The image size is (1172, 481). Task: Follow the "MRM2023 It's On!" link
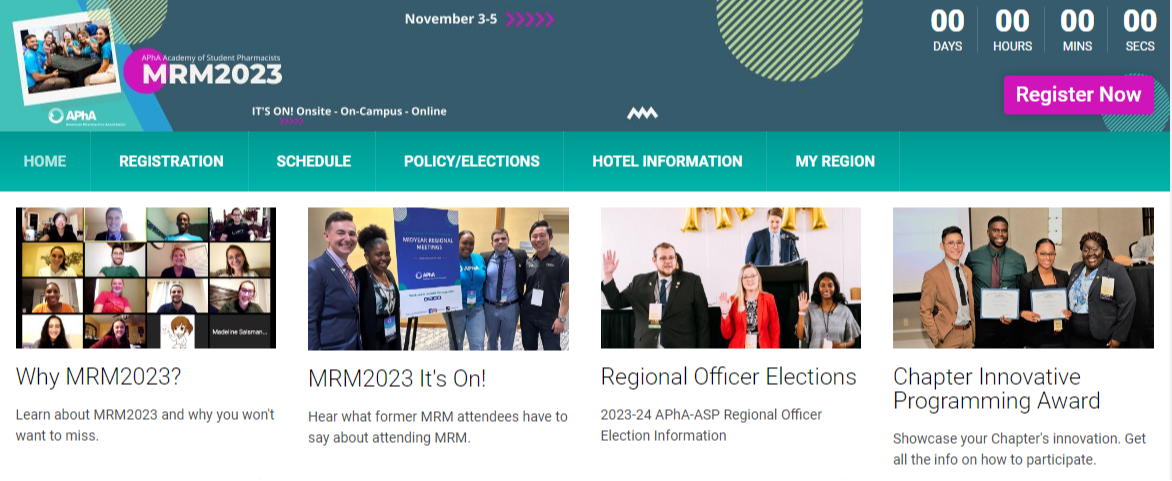point(397,379)
